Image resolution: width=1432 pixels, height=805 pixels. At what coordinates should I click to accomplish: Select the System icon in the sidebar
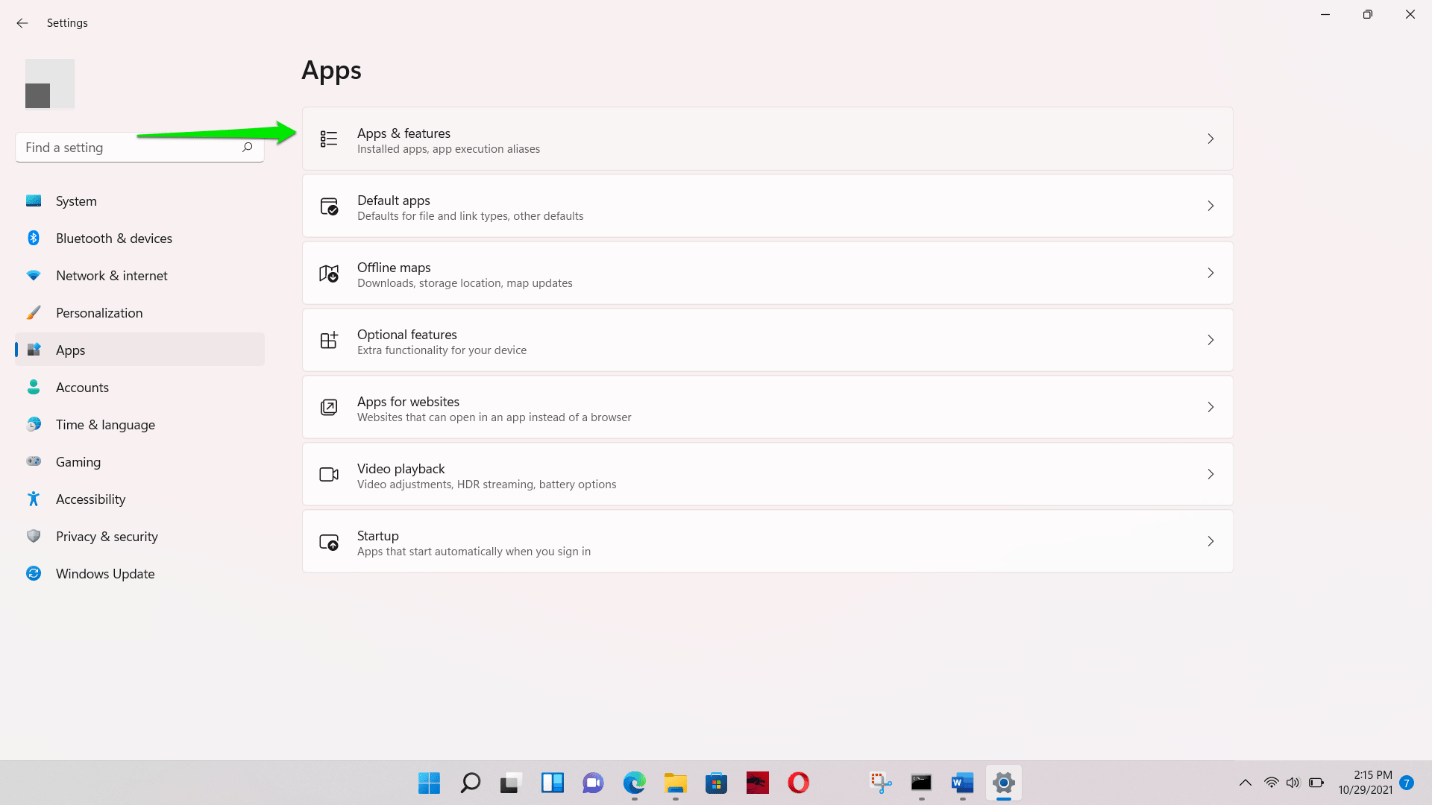point(32,201)
